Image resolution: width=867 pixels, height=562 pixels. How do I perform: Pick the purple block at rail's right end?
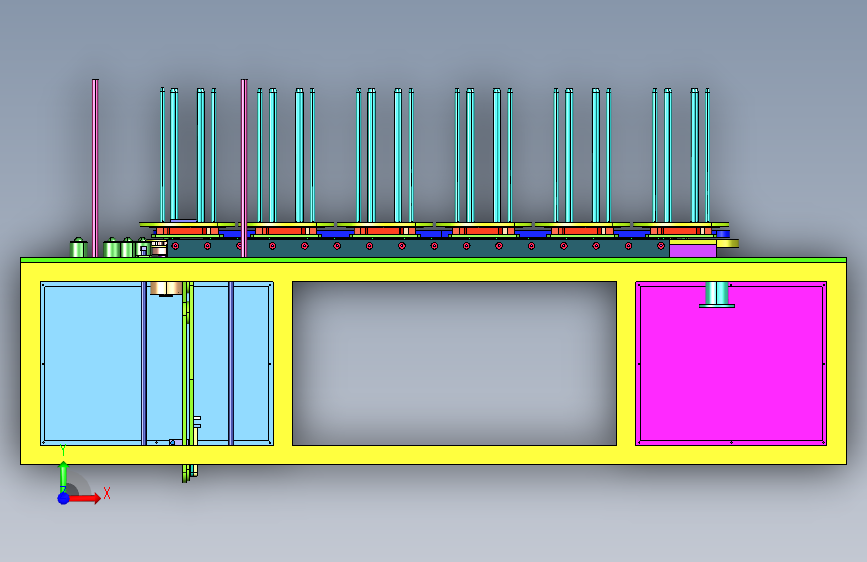[693, 251]
